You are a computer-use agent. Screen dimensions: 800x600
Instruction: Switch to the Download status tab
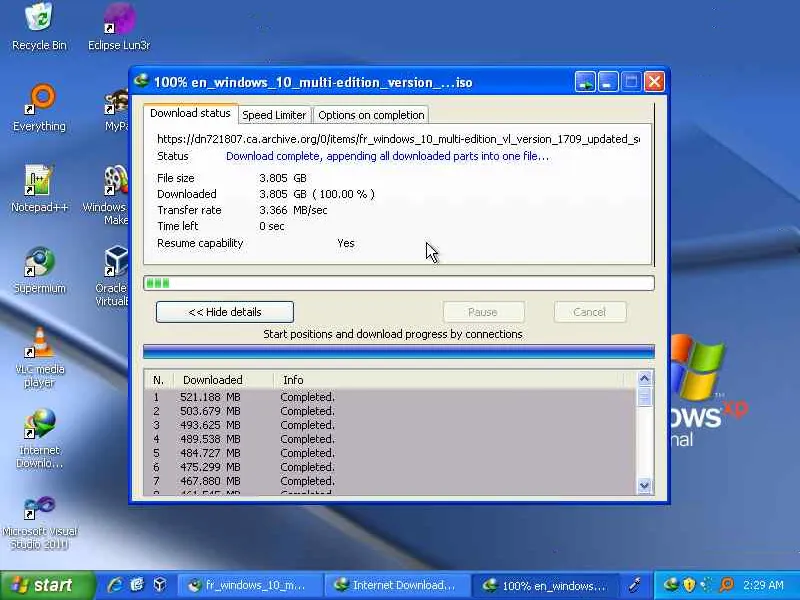pyautogui.click(x=190, y=113)
